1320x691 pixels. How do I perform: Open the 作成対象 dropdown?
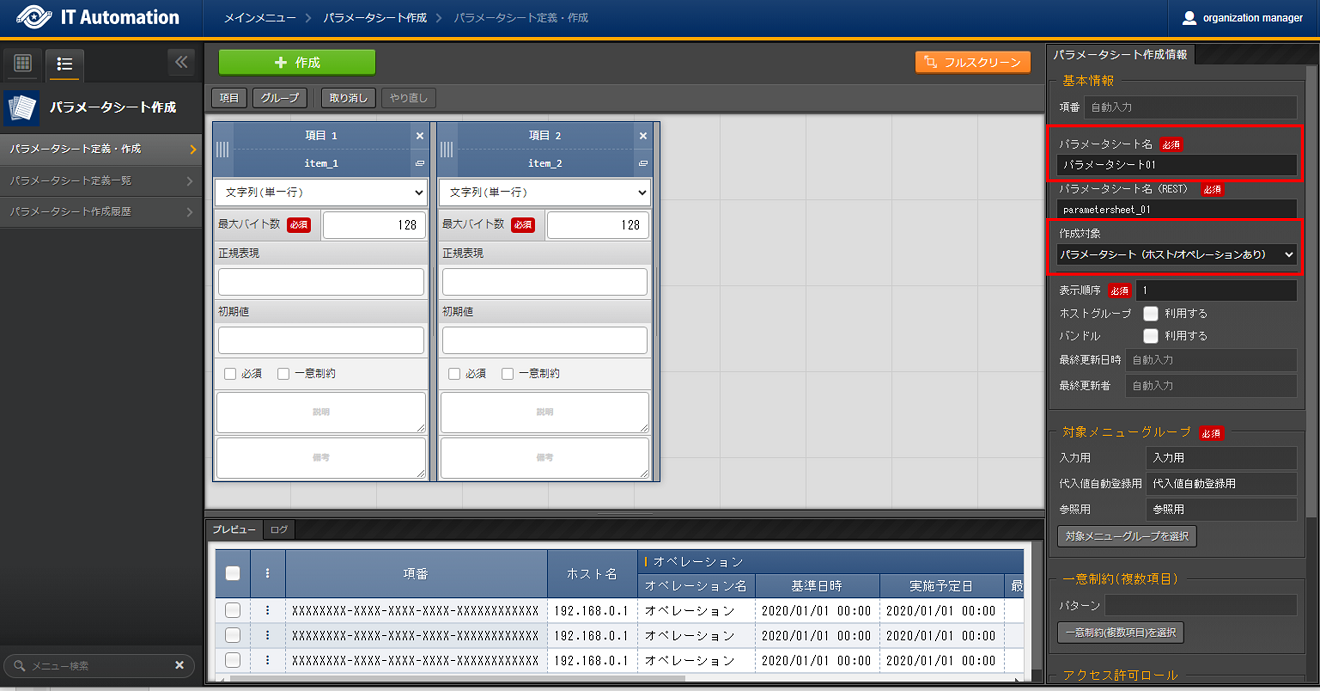tap(1176, 255)
